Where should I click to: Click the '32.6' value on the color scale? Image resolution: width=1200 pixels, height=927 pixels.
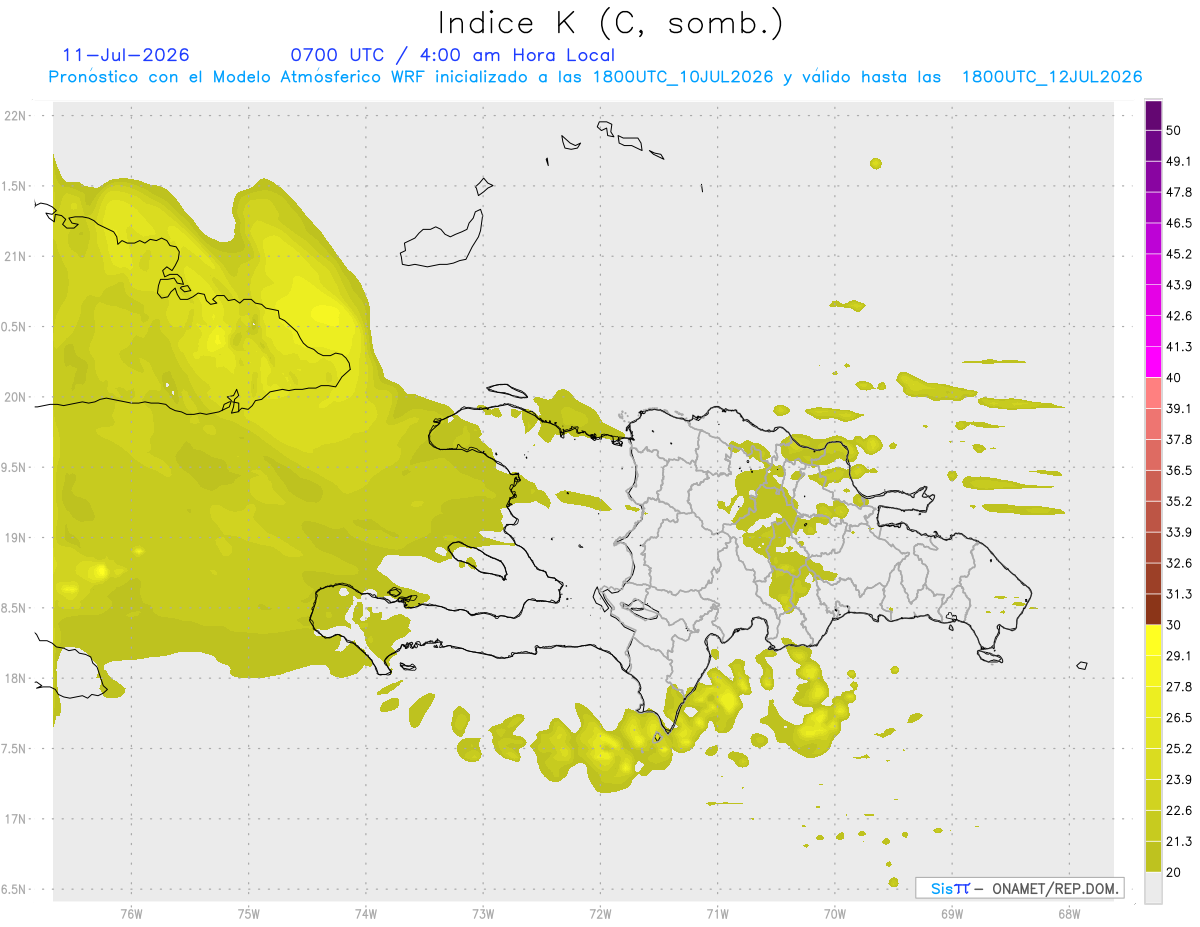pyautogui.click(x=1179, y=563)
